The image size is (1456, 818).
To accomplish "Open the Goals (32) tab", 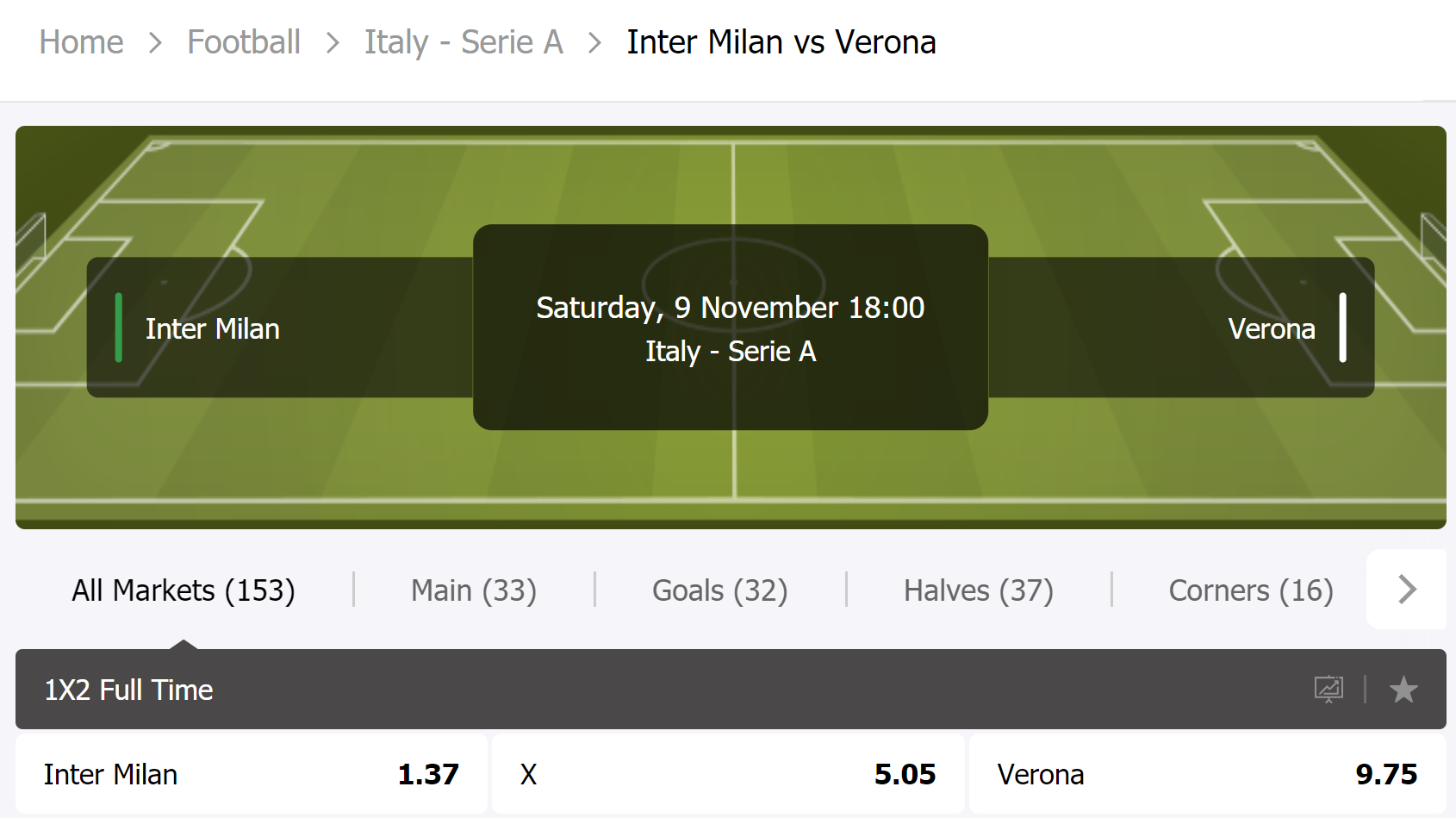I will tap(720, 590).
